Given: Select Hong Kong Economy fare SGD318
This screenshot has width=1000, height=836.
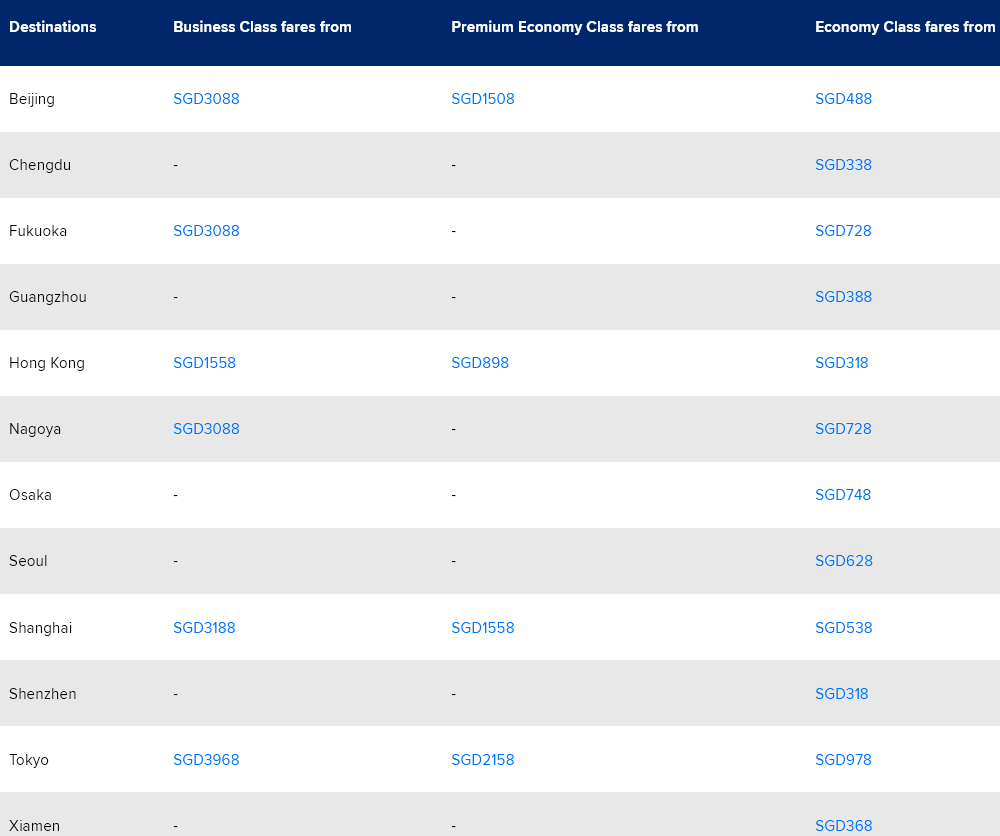Looking at the screenshot, I should (x=841, y=363).
